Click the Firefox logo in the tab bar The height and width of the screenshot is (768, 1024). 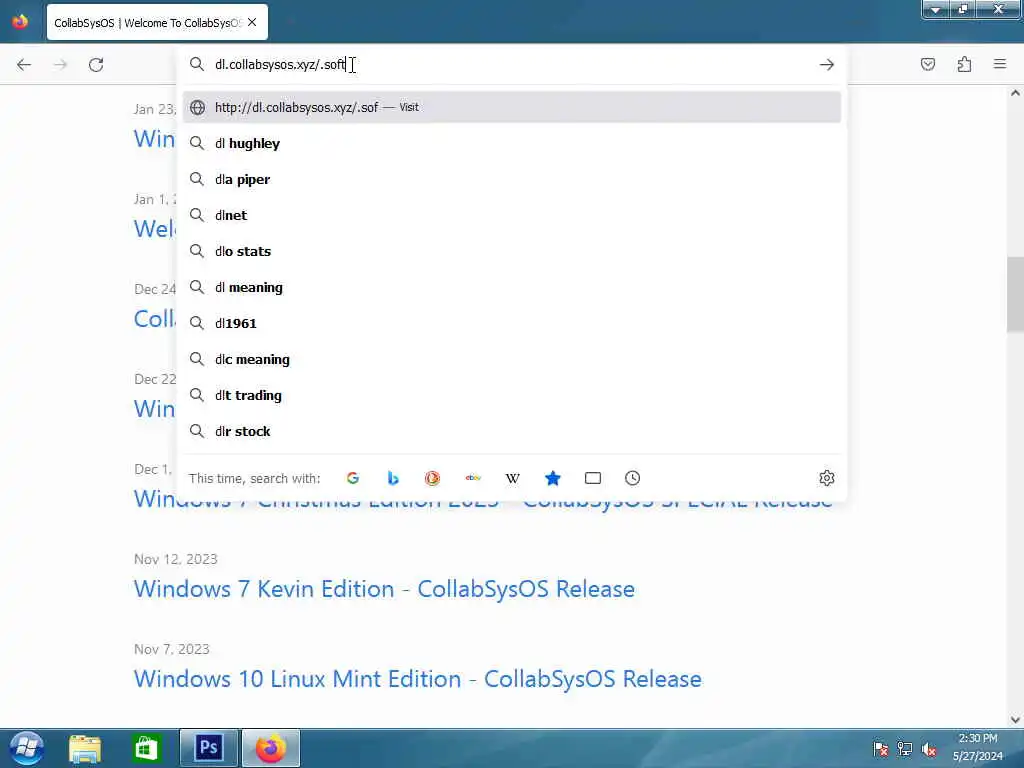click(20, 22)
